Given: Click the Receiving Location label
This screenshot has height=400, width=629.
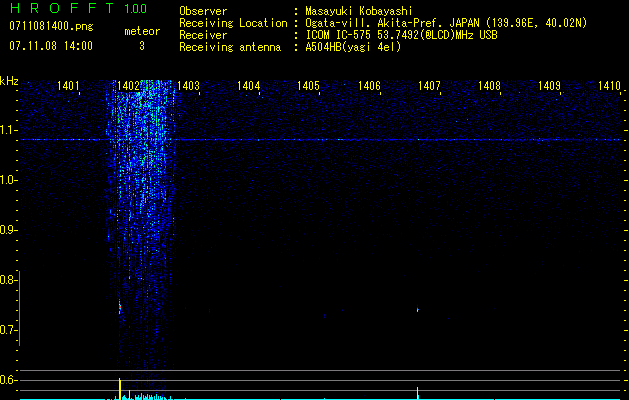Looking at the screenshot, I should coord(233,23).
